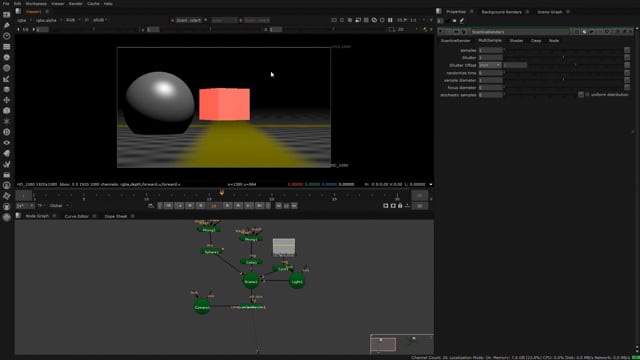Adjust the viewer gain slider
Viewport: 640px width, 360px height.
pyautogui.click(x=94, y=29)
